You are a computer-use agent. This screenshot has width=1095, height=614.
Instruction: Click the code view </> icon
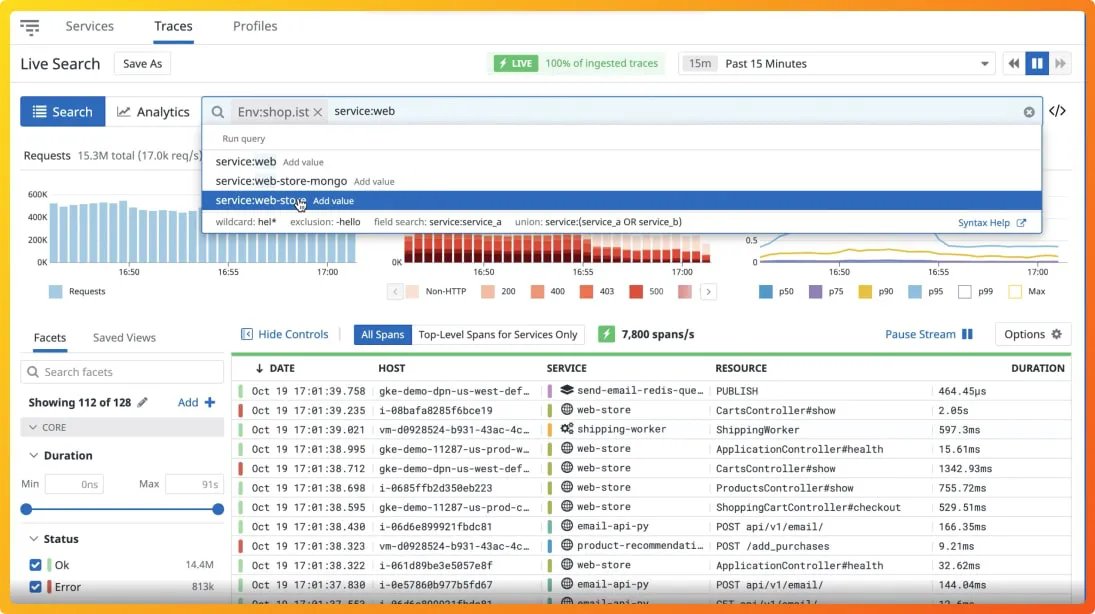coord(1057,111)
